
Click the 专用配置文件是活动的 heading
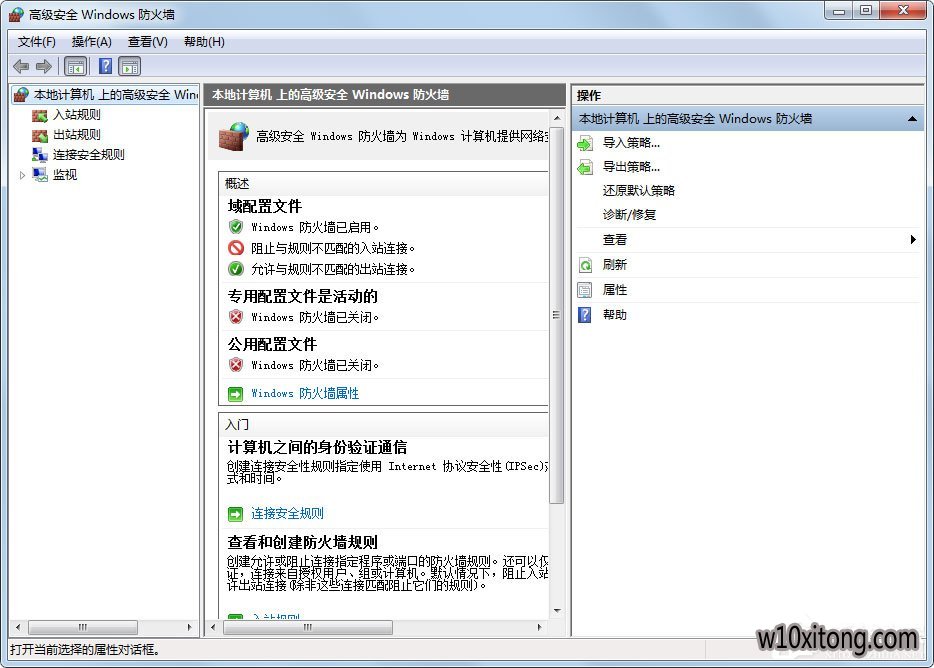[x=303, y=296]
